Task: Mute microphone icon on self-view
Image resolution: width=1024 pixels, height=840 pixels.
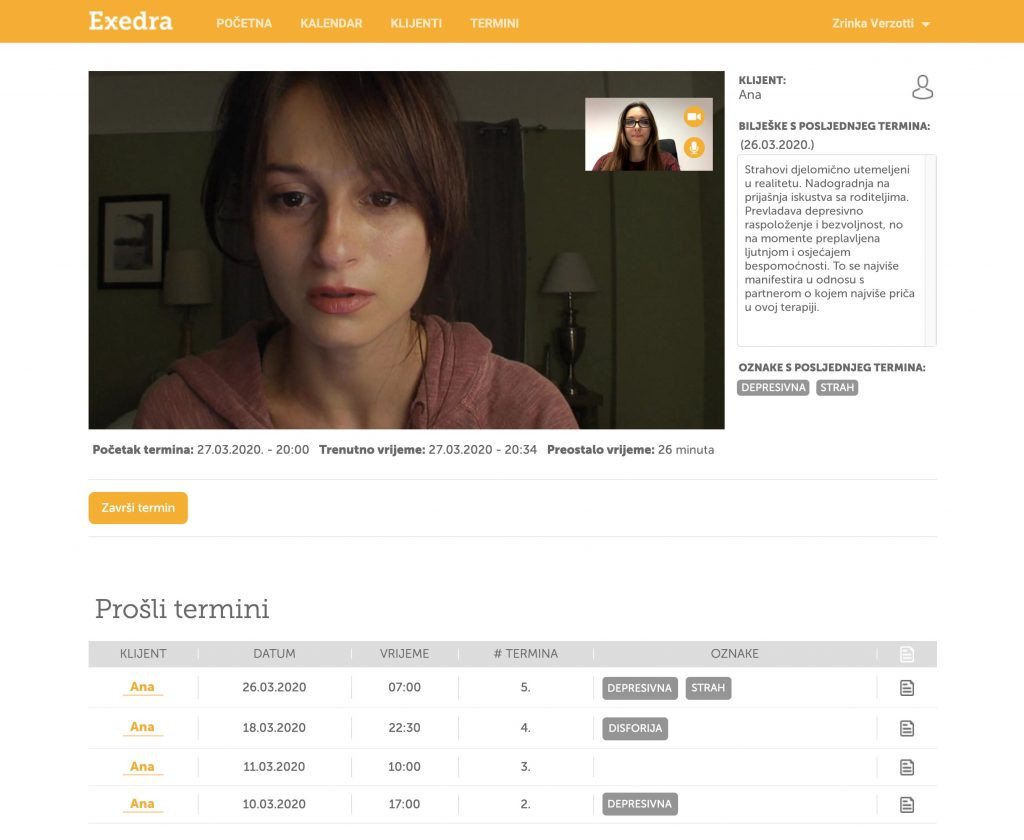Action: point(694,147)
